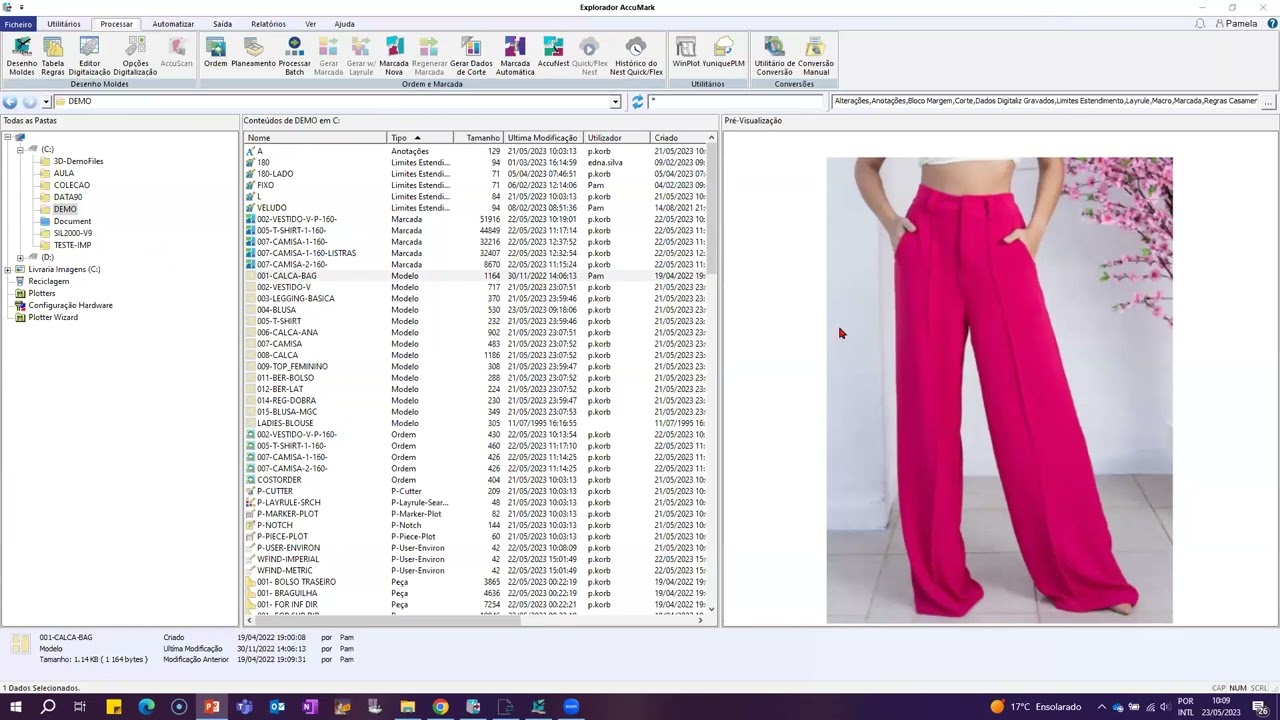Screen dimensions: 1280x720
Task: Click the refresh icon beside the path bar
Action: coord(637,102)
